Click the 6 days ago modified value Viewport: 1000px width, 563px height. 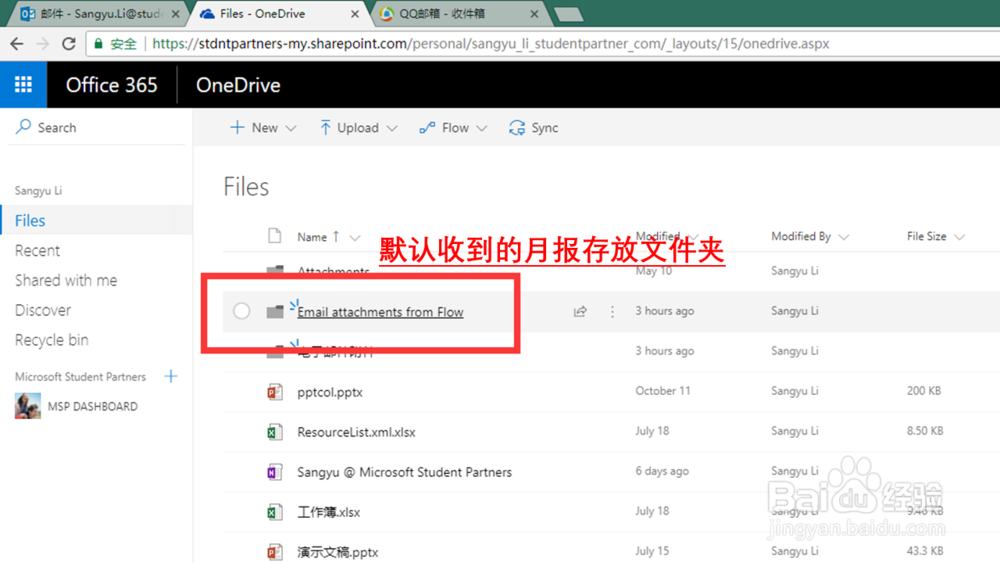[x=662, y=471]
